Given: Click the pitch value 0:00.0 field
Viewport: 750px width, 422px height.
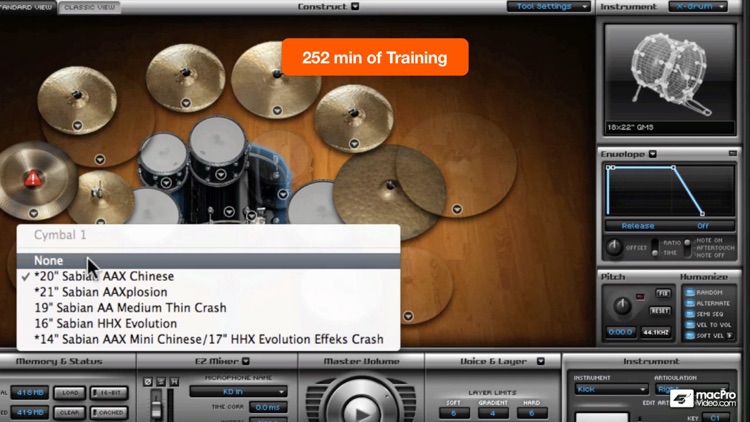Looking at the screenshot, I should coord(620,332).
